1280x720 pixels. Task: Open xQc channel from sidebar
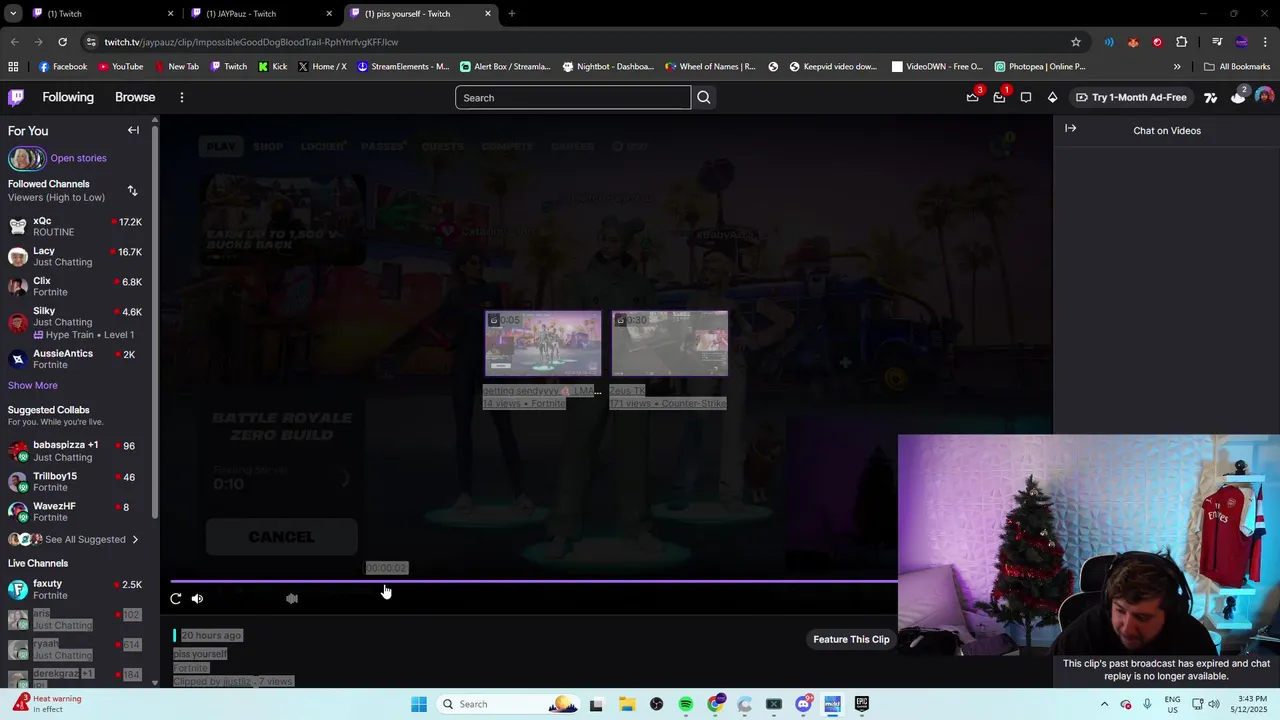click(76, 226)
